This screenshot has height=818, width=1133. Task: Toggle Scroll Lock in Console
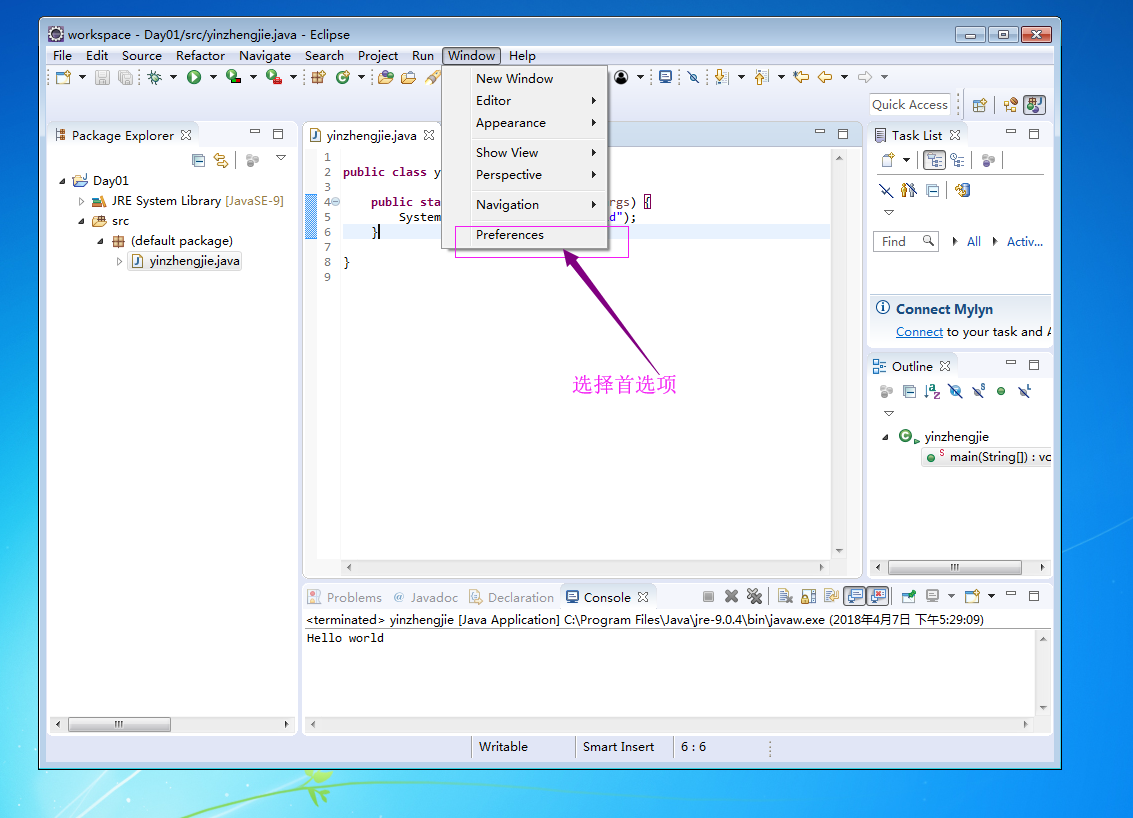pyautogui.click(x=809, y=596)
